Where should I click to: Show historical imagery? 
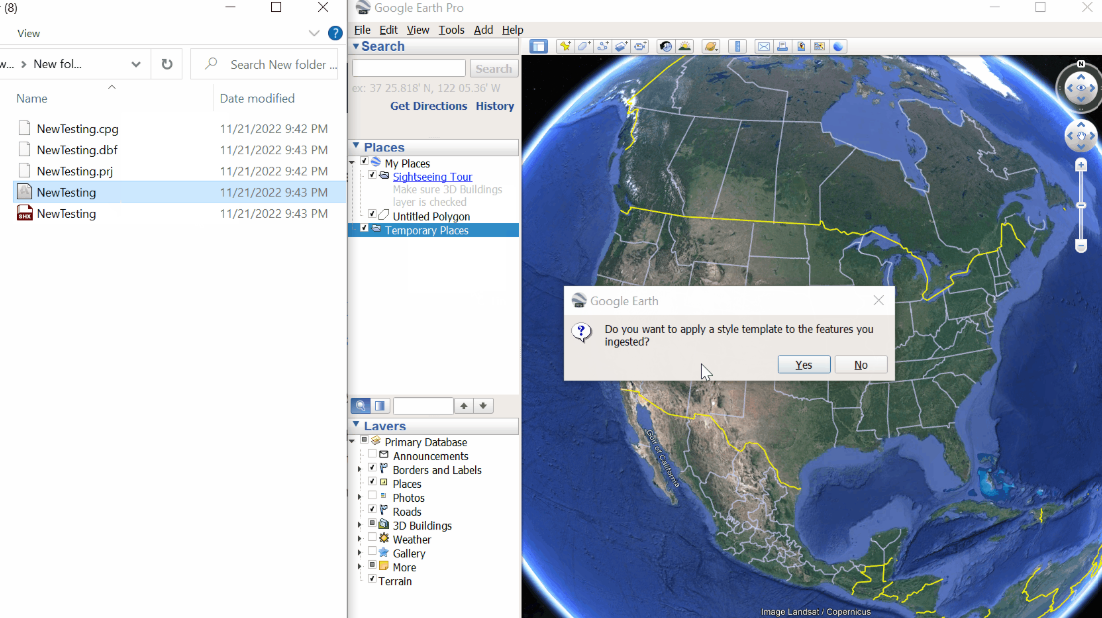pos(664,46)
